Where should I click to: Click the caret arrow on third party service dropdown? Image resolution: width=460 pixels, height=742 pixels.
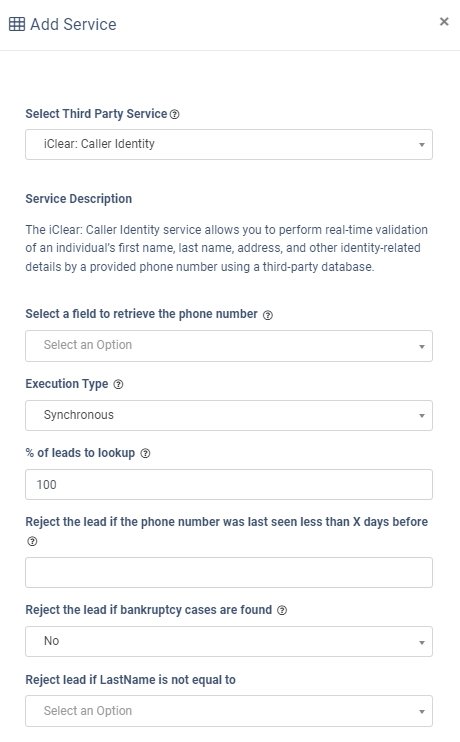(422, 145)
